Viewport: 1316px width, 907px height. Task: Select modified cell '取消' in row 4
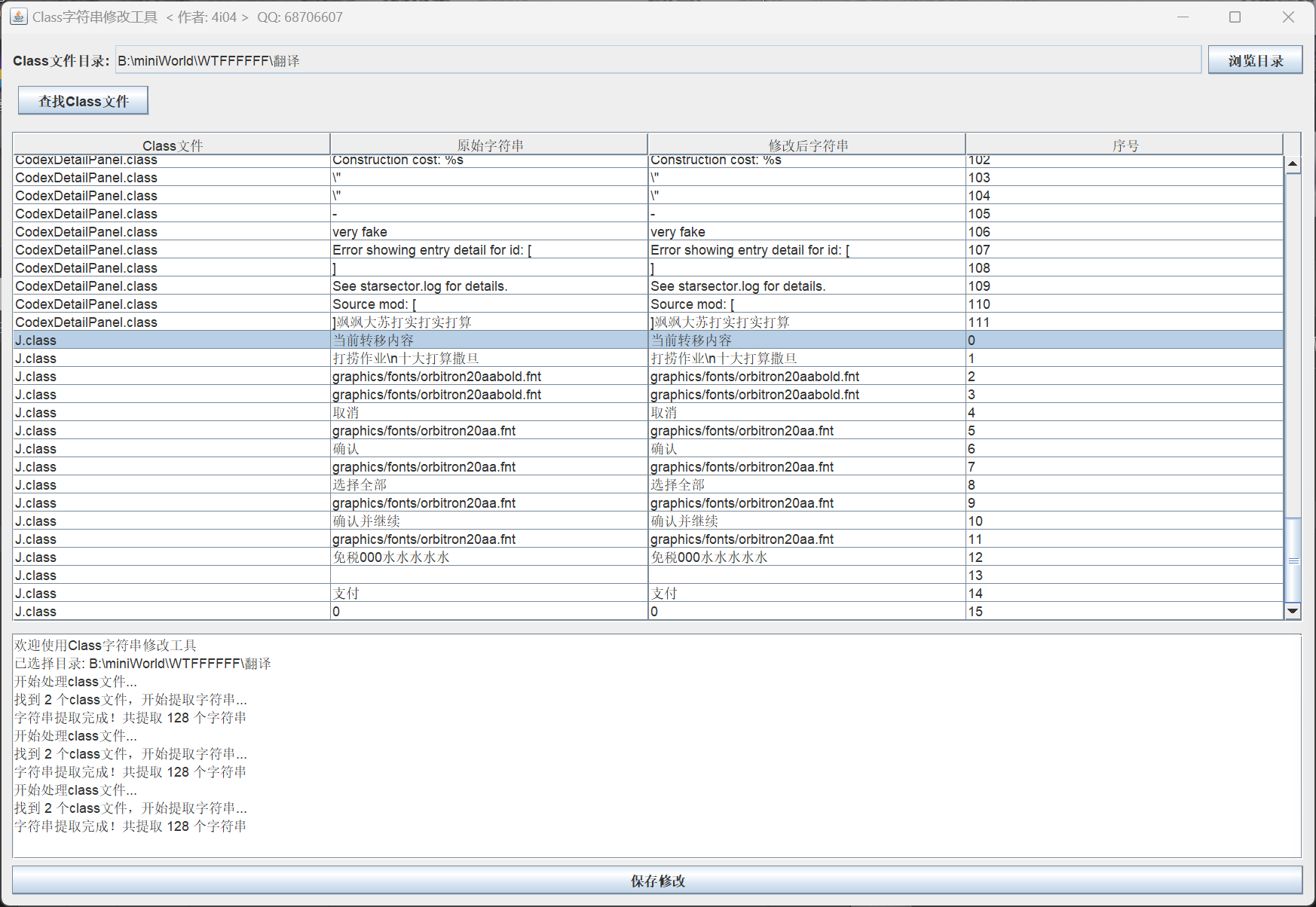click(806, 413)
